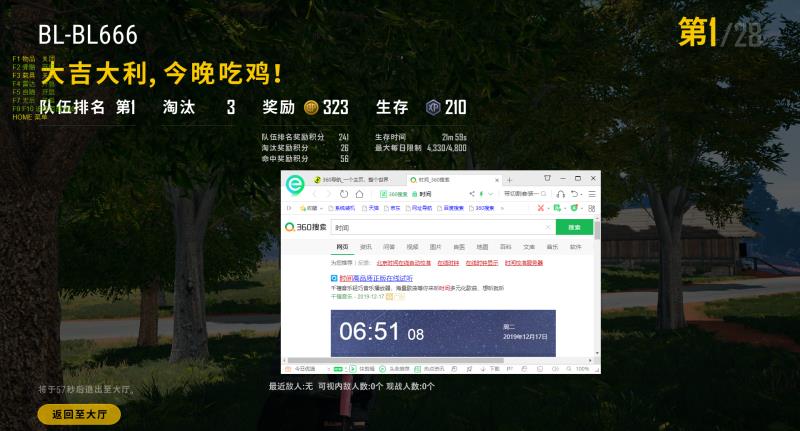The image size is (800, 431).
Task: Click the headphones icon in browser toolbar
Action: click(561, 194)
